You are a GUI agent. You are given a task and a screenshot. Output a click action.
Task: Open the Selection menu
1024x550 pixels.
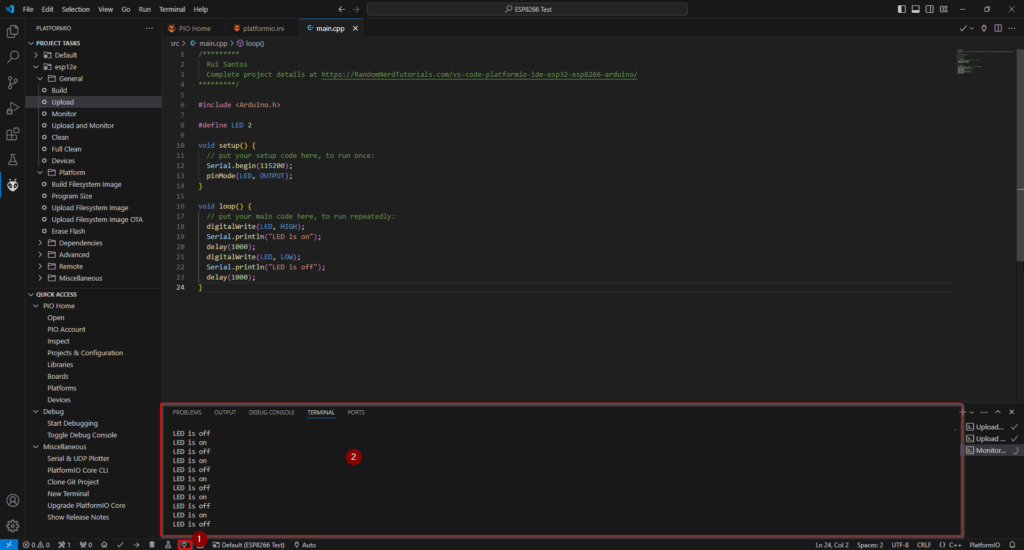tap(76, 9)
